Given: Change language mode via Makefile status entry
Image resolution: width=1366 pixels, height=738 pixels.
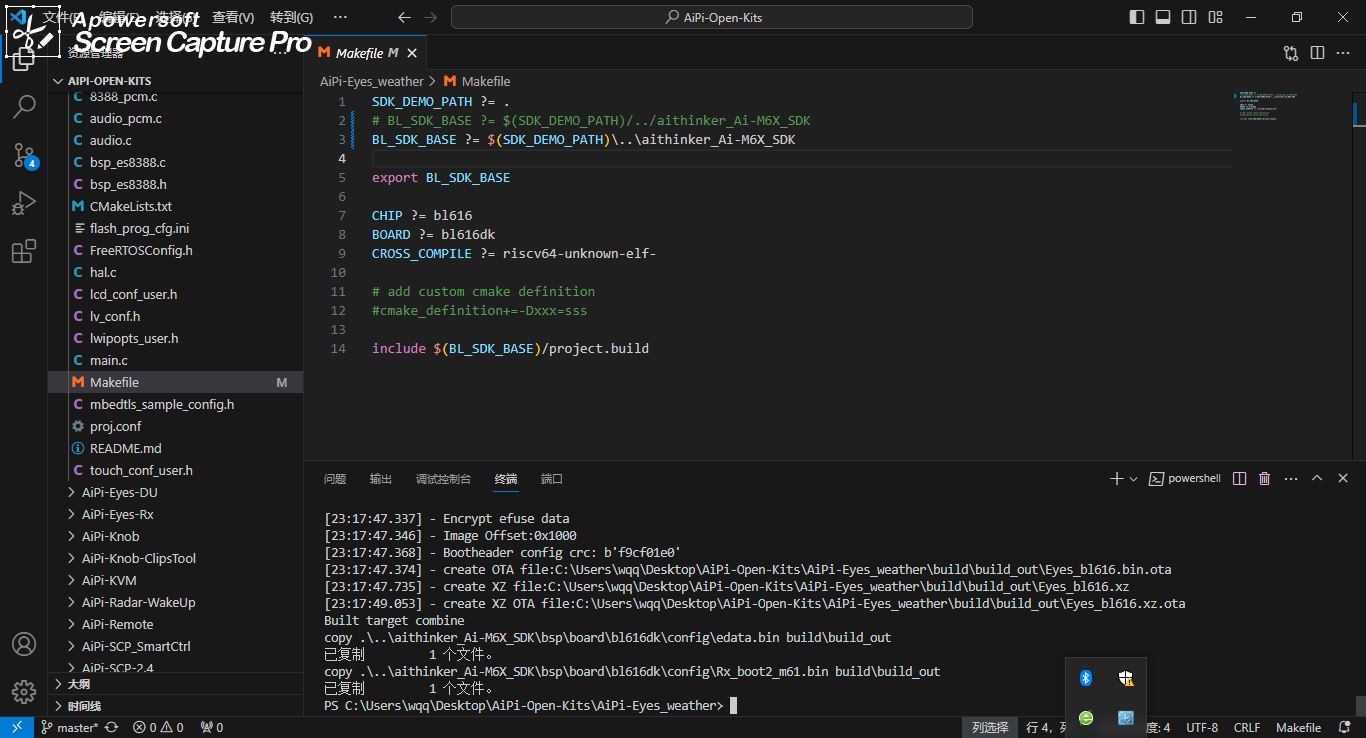Looking at the screenshot, I should pyautogui.click(x=1298, y=728).
